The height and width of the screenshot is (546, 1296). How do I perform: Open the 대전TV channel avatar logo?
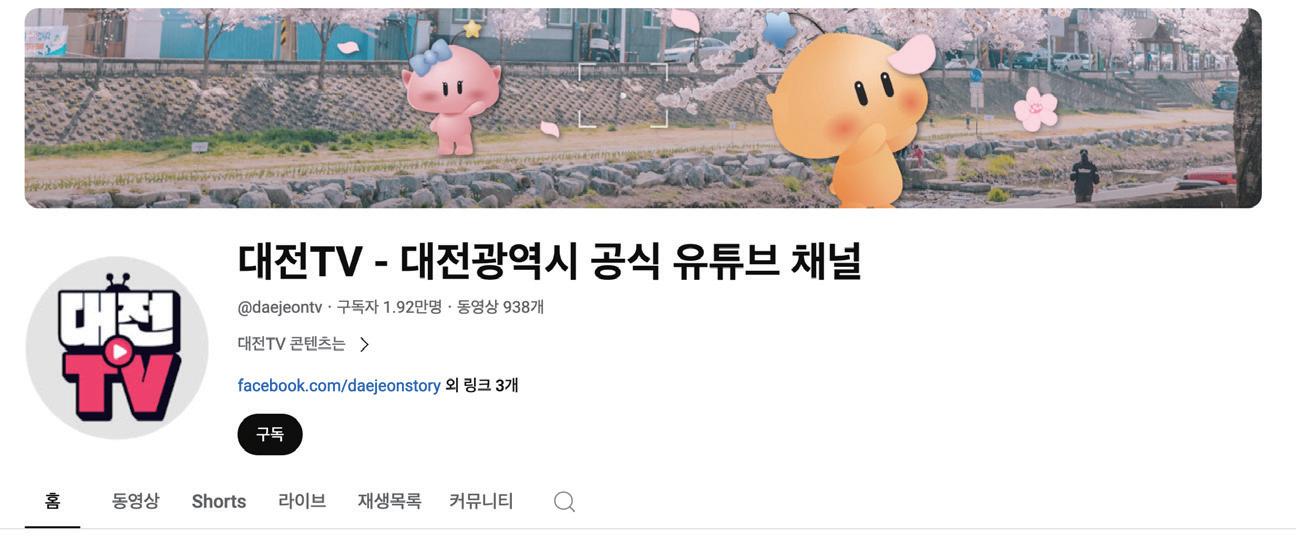pos(117,348)
